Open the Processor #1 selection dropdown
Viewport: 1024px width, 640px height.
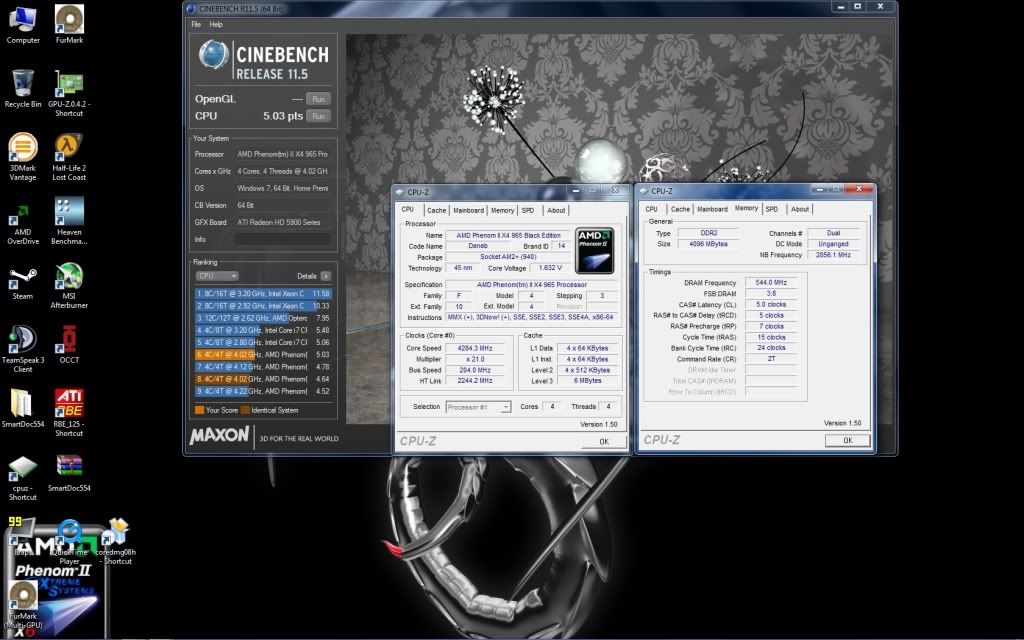[x=477, y=407]
